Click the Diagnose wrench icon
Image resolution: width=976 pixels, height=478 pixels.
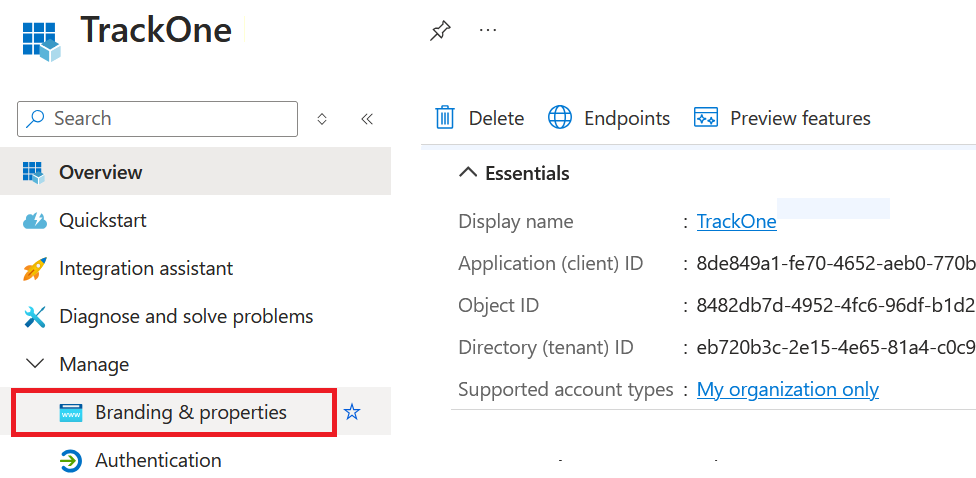coord(35,317)
